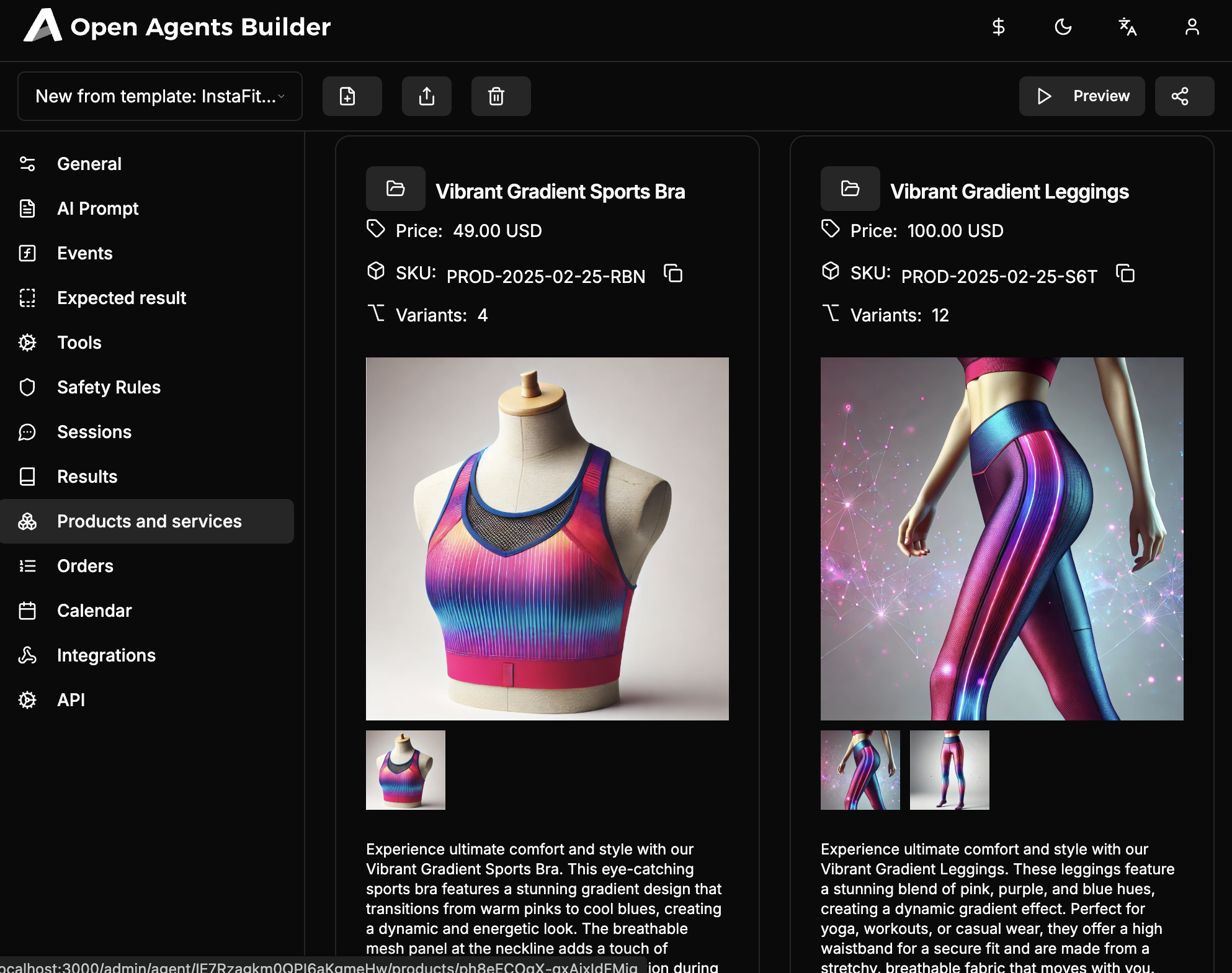Image resolution: width=1232 pixels, height=973 pixels.
Task: Open the Vibrant Gradient Sports Bra folder icon
Action: pos(395,189)
